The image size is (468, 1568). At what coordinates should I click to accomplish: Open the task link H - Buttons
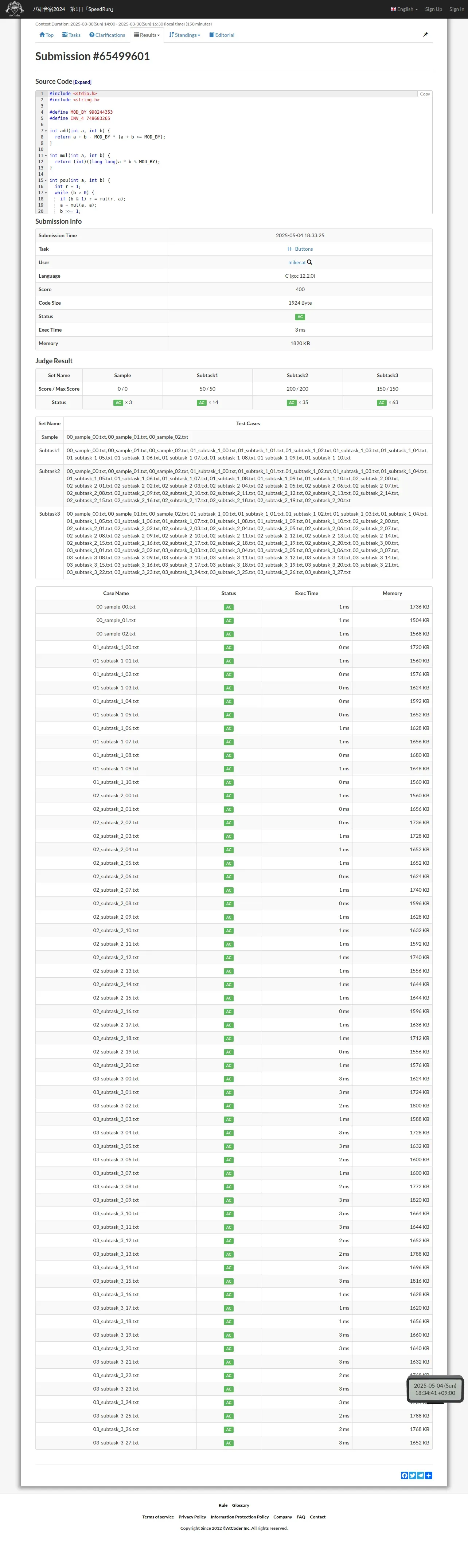pyautogui.click(x=300, y=249)
